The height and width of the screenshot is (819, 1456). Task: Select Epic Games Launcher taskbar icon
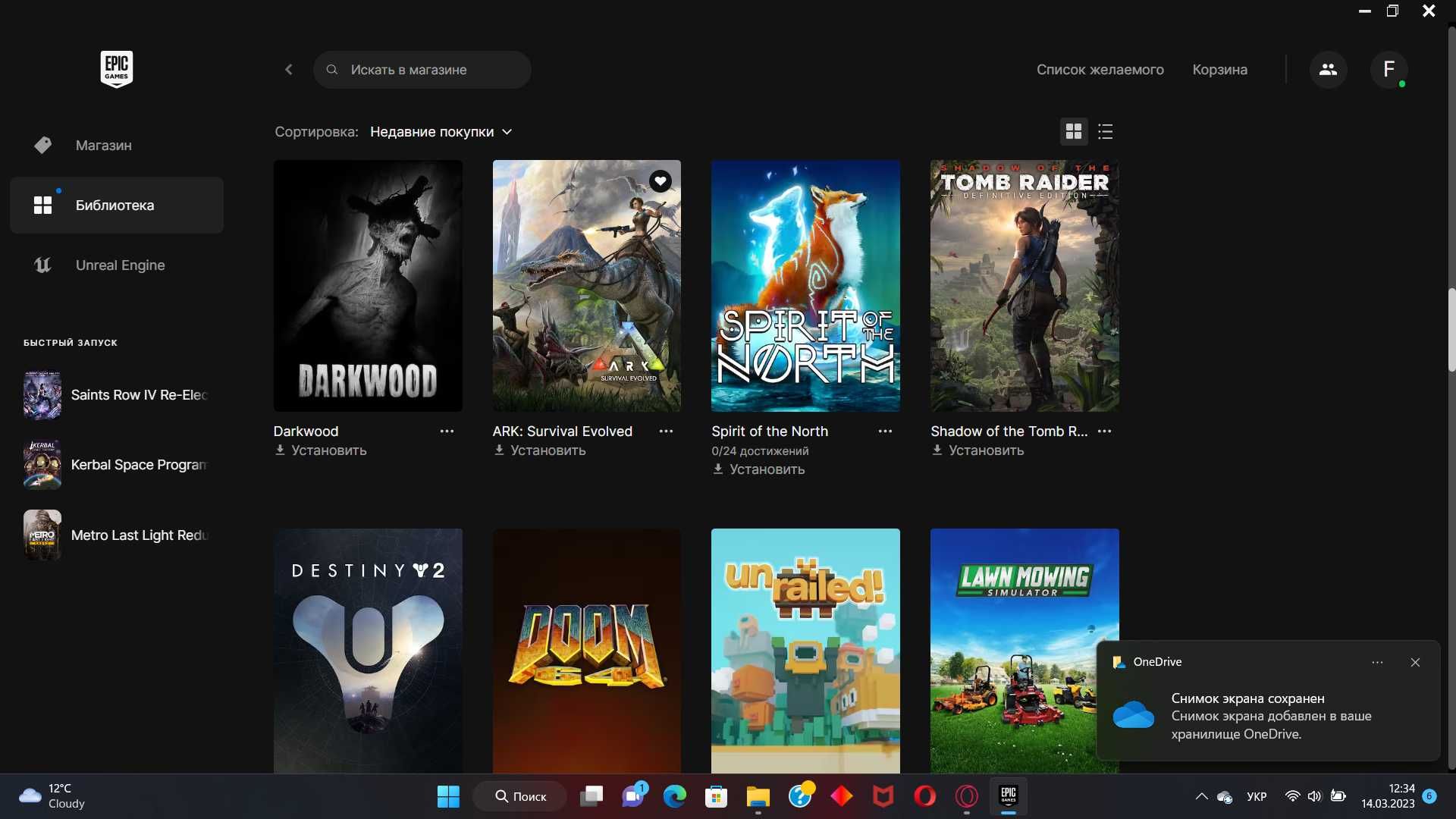tap(1008, 796)
